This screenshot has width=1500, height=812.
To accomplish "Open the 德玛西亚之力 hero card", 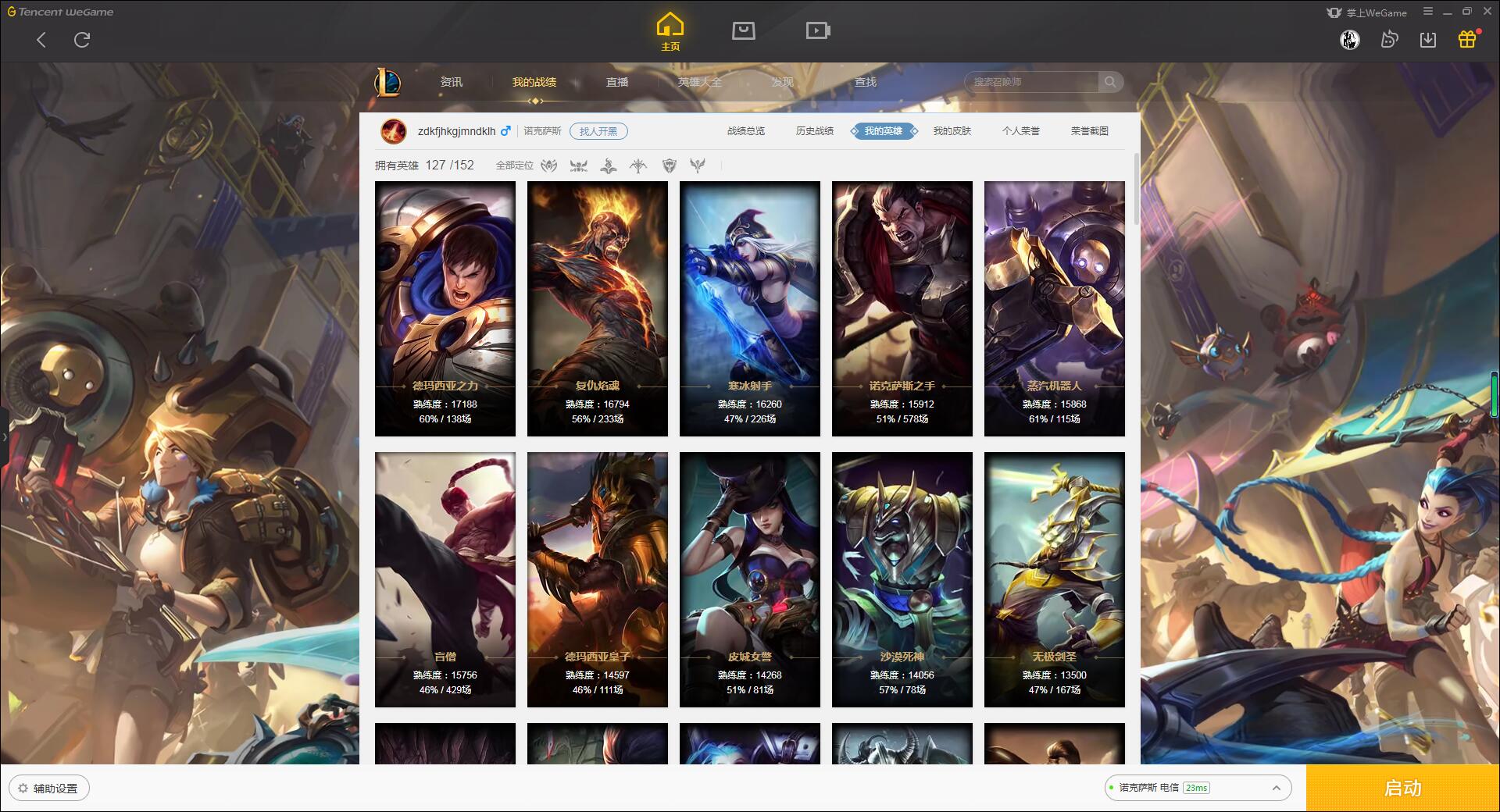I will 445,308.
